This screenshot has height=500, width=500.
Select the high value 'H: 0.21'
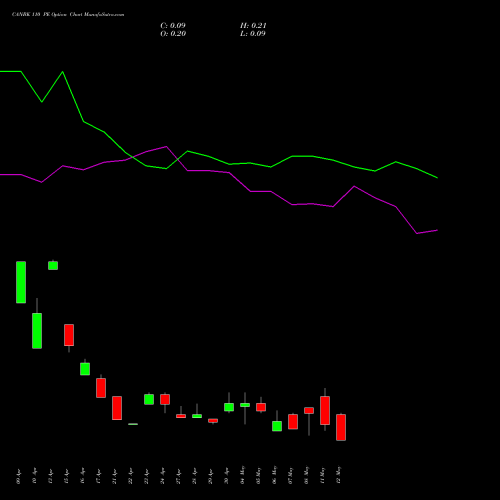(x=253, y=26)
